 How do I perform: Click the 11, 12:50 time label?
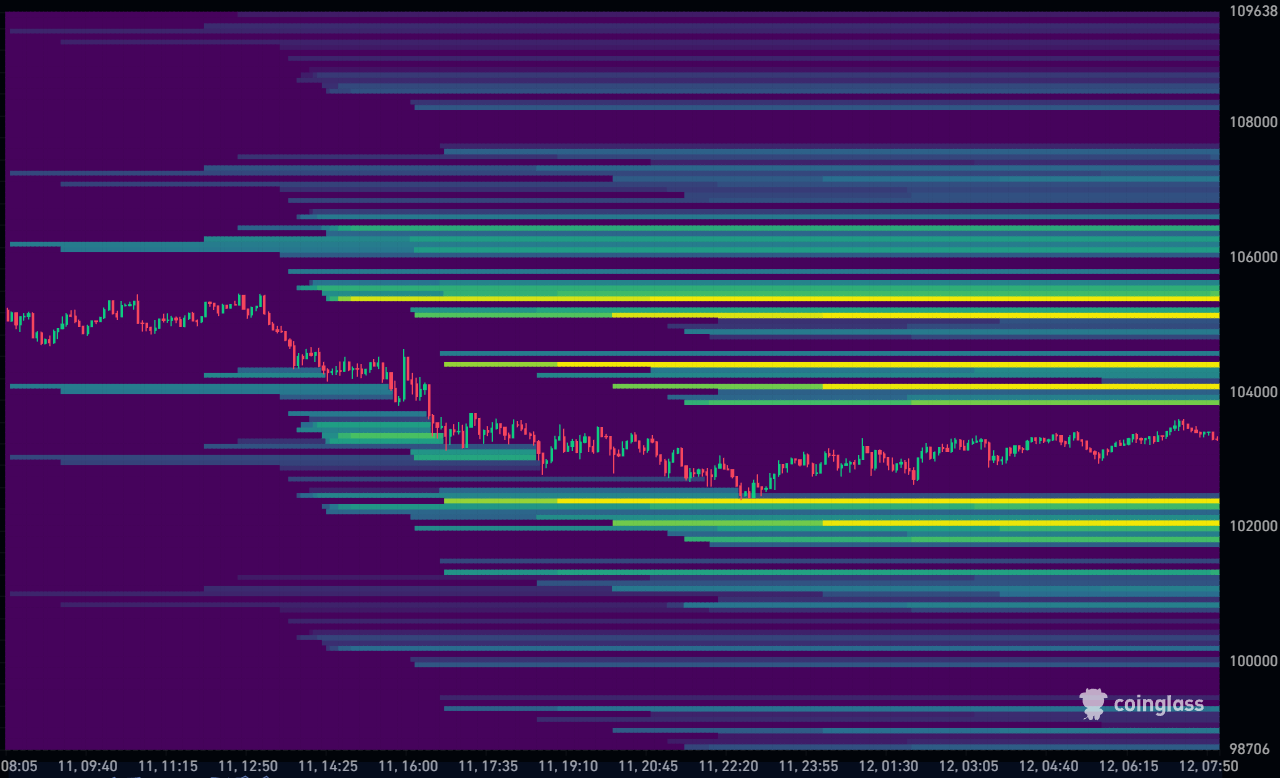[x=248, y=766]
